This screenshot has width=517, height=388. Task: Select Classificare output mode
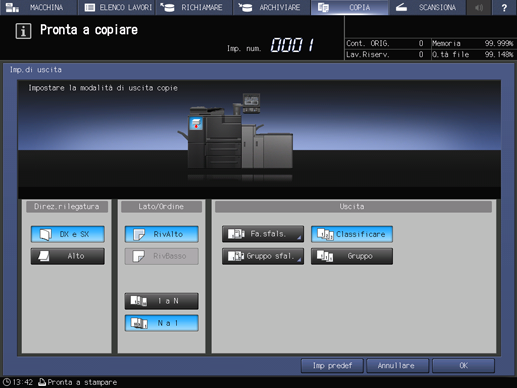[x=352, y=234]
